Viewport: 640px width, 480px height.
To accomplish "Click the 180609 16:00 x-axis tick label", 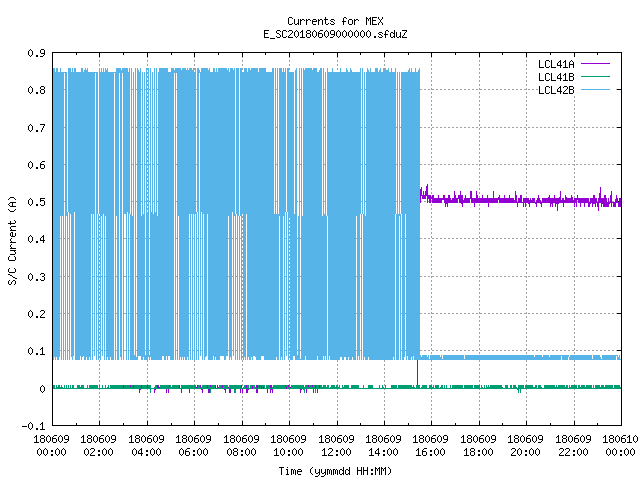I will tap(431, 446).
